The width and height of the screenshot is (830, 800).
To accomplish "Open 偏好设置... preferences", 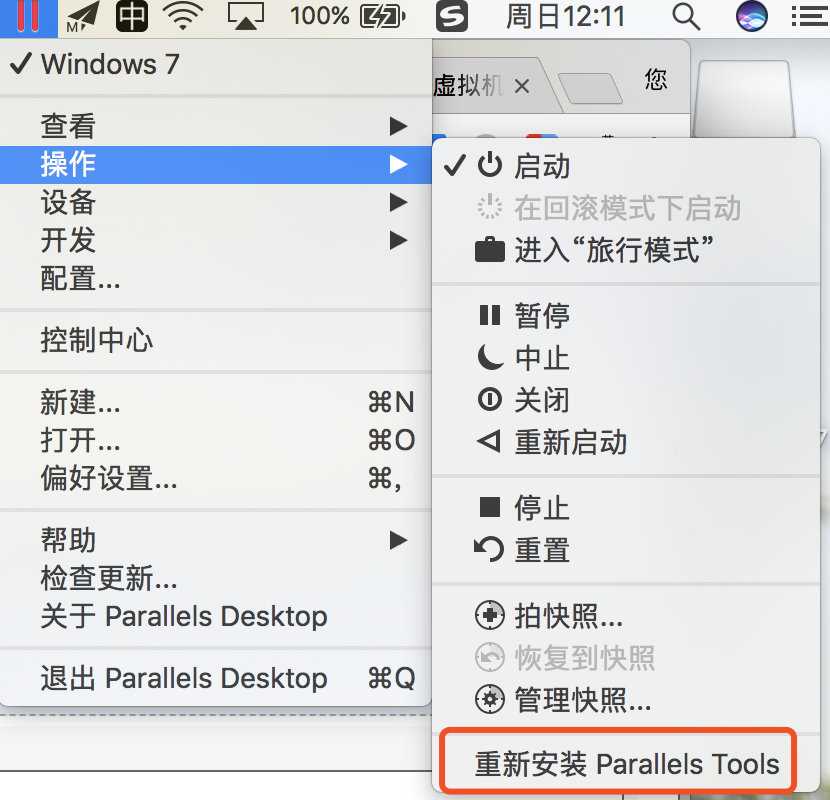I will tap(216, 478).
